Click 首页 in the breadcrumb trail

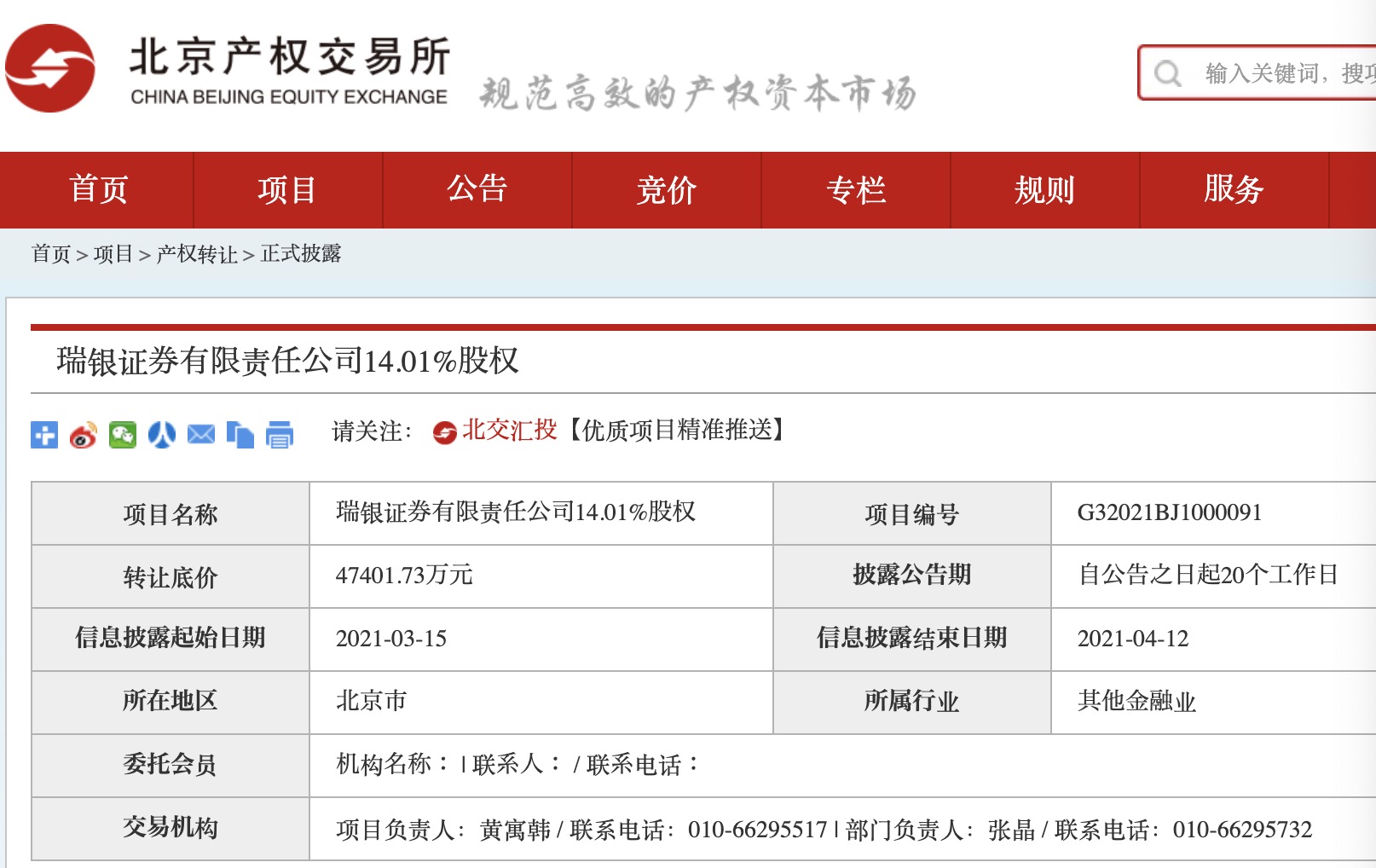51,254
